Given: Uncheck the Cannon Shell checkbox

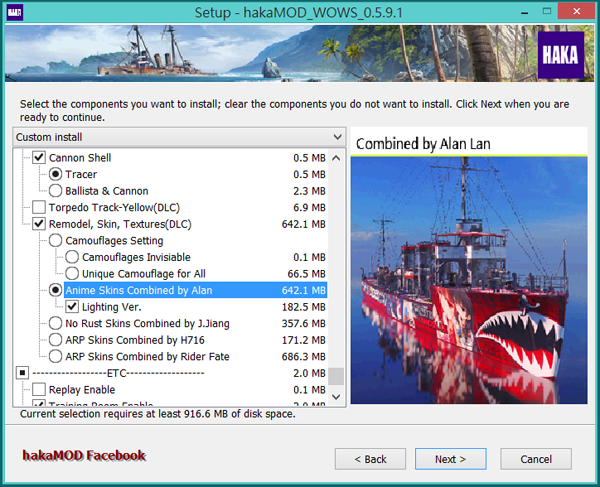Looking at the screenshot, I should coord(39,158).
